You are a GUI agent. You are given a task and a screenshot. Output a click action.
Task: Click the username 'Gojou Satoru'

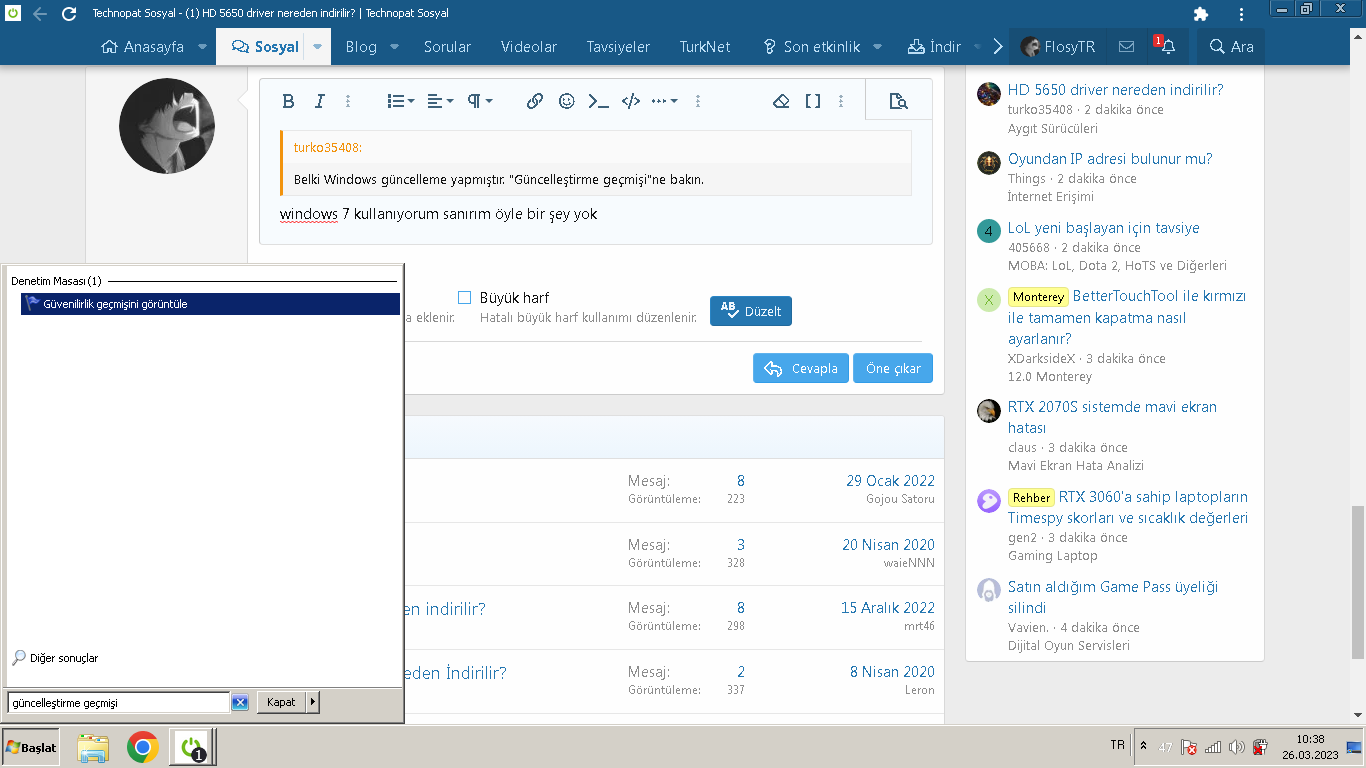(x=900, y=499)
